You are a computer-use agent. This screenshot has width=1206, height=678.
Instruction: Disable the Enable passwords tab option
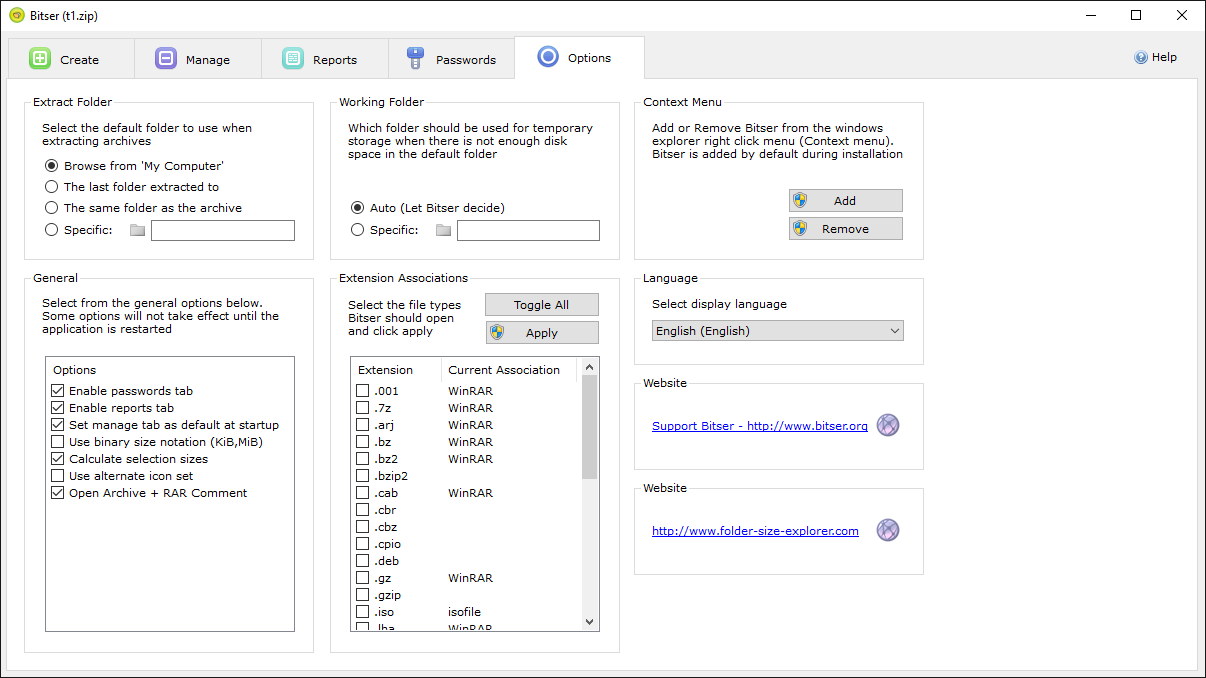click(x=57, y=391)
